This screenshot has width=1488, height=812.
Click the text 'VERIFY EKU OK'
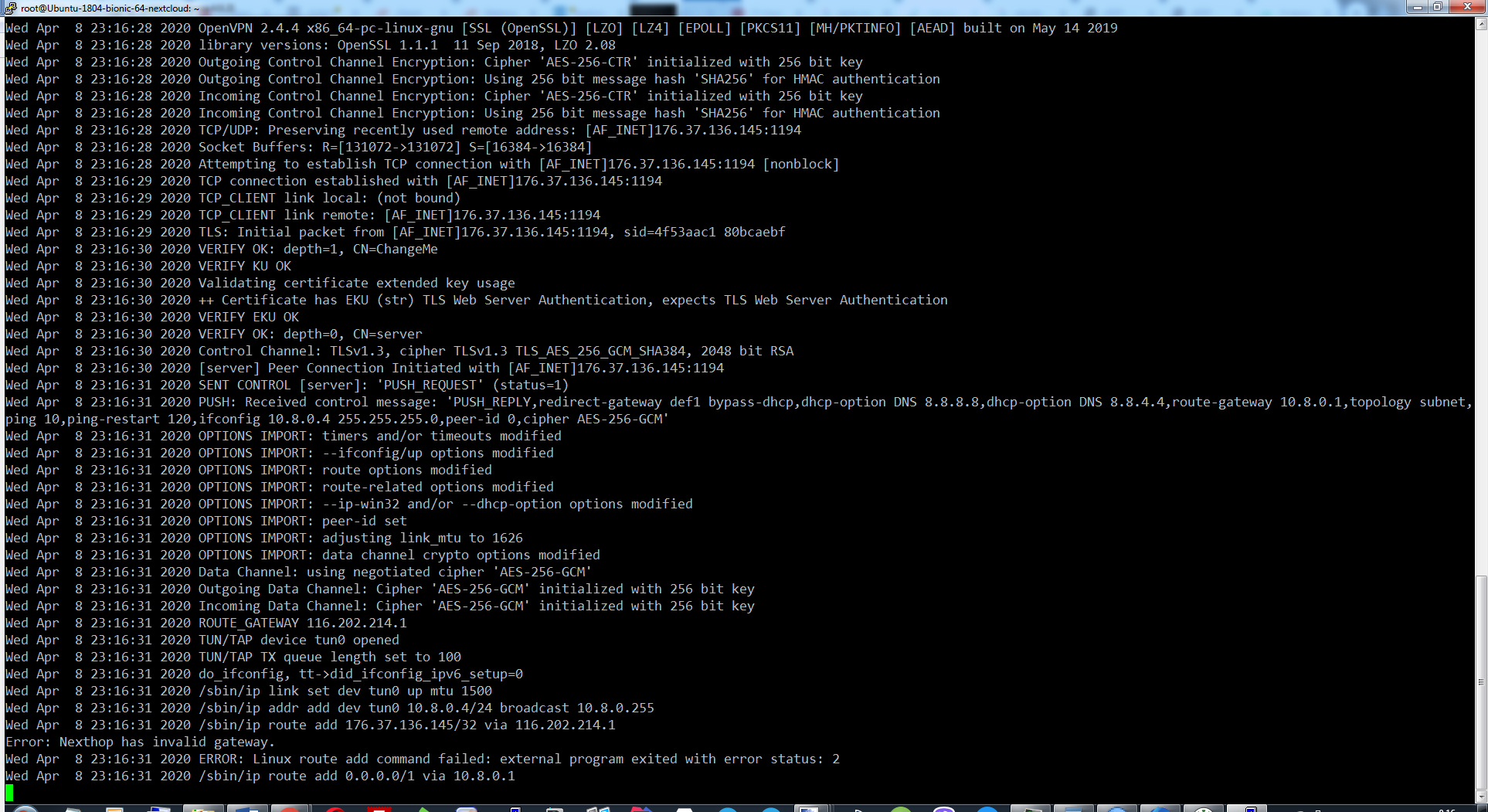[249, 317]
